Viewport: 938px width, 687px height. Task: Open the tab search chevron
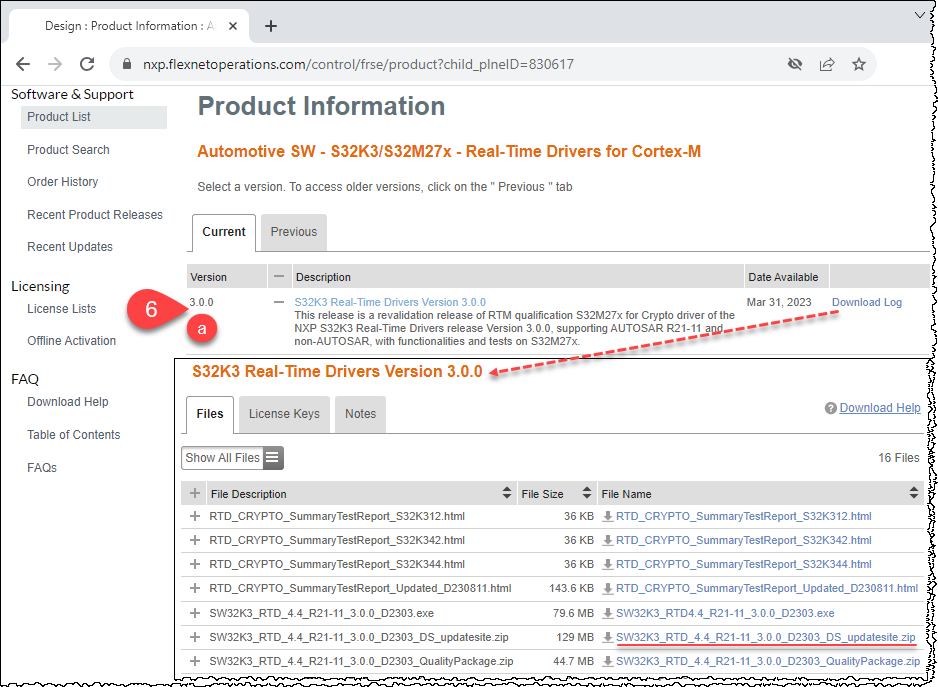click(921, 15)
